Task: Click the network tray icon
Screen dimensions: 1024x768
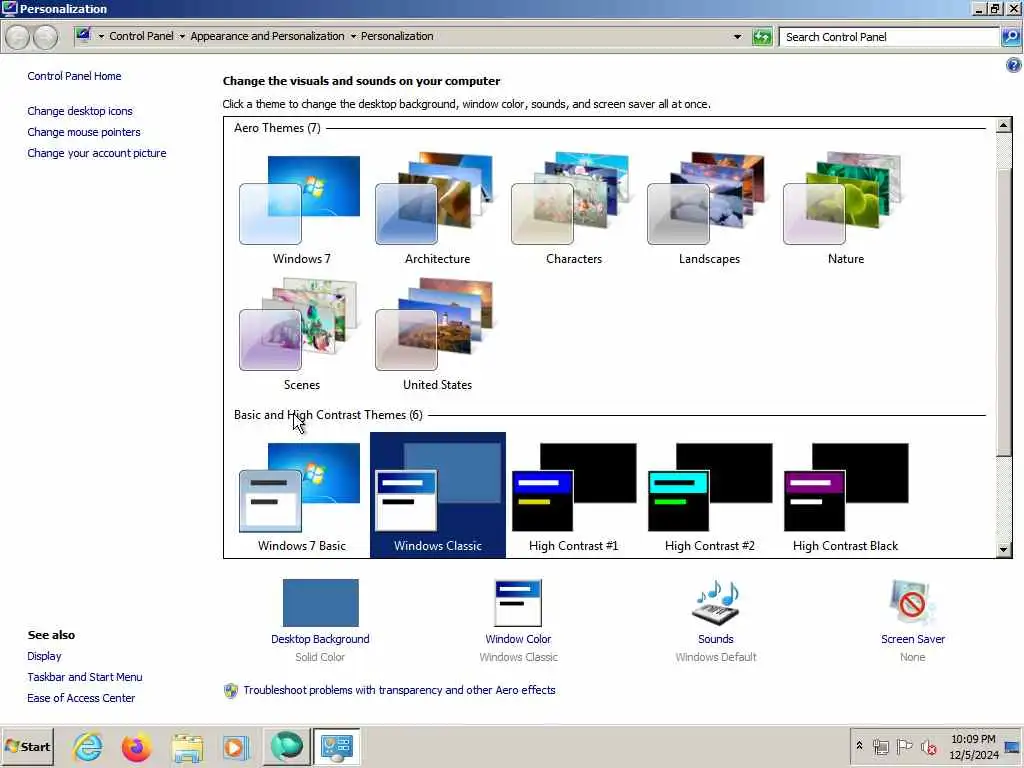Action: [x=880, y=746]
